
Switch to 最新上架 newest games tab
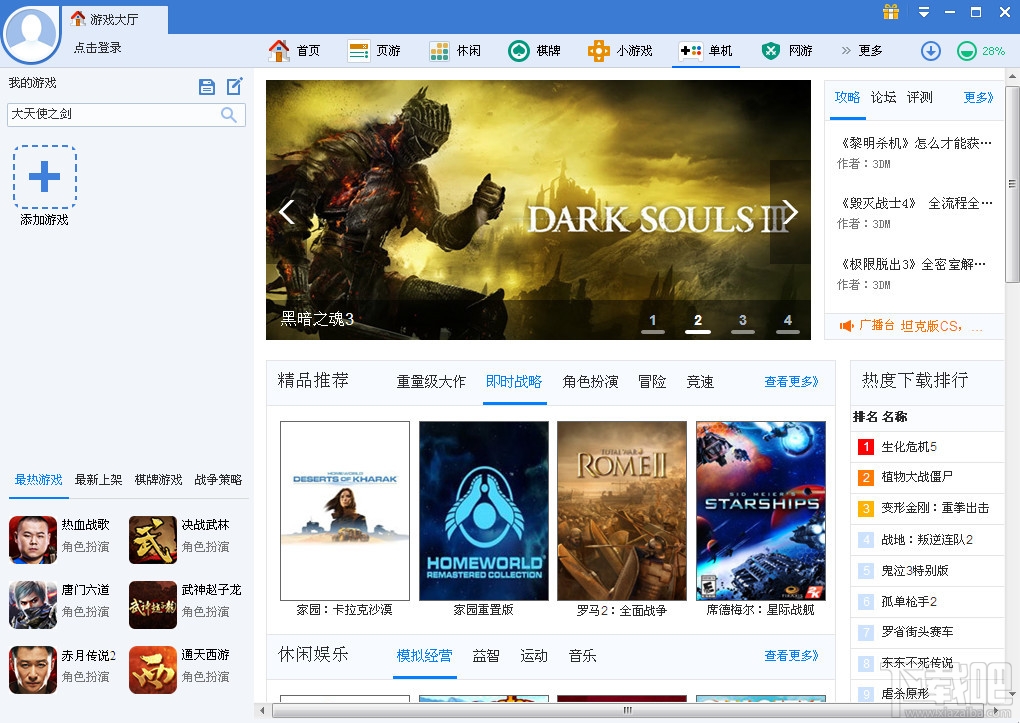click(x=96, y=480)
